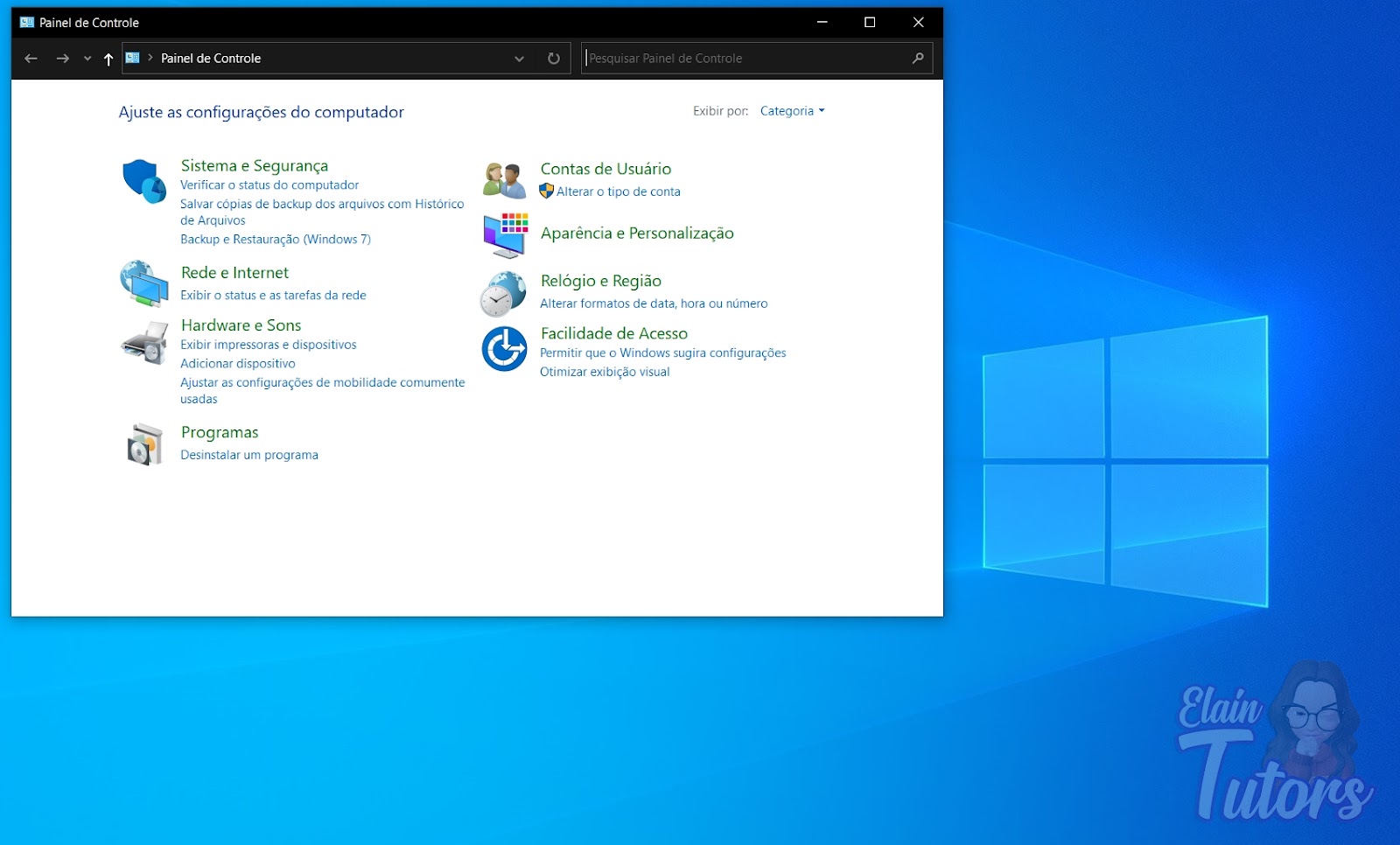Image resolution: width=1400 pixels, height=845 pixels.
Task: Click the Rede e Internet globe icon
Action: tap(144, 283)
